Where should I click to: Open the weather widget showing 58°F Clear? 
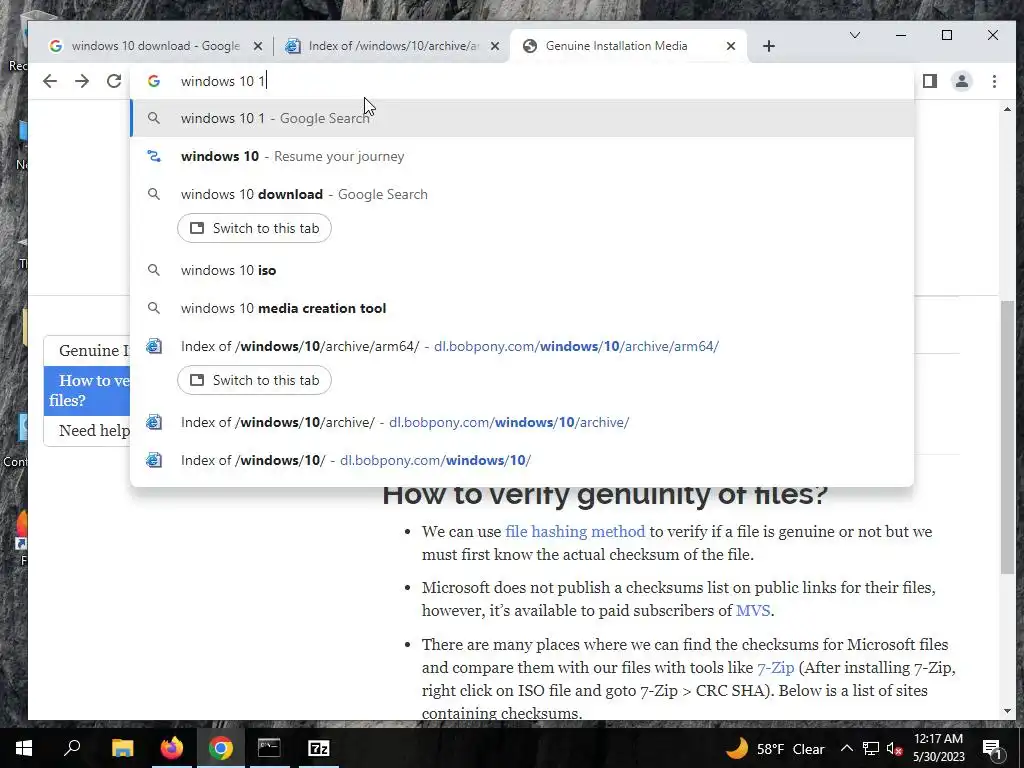point(775,748)
